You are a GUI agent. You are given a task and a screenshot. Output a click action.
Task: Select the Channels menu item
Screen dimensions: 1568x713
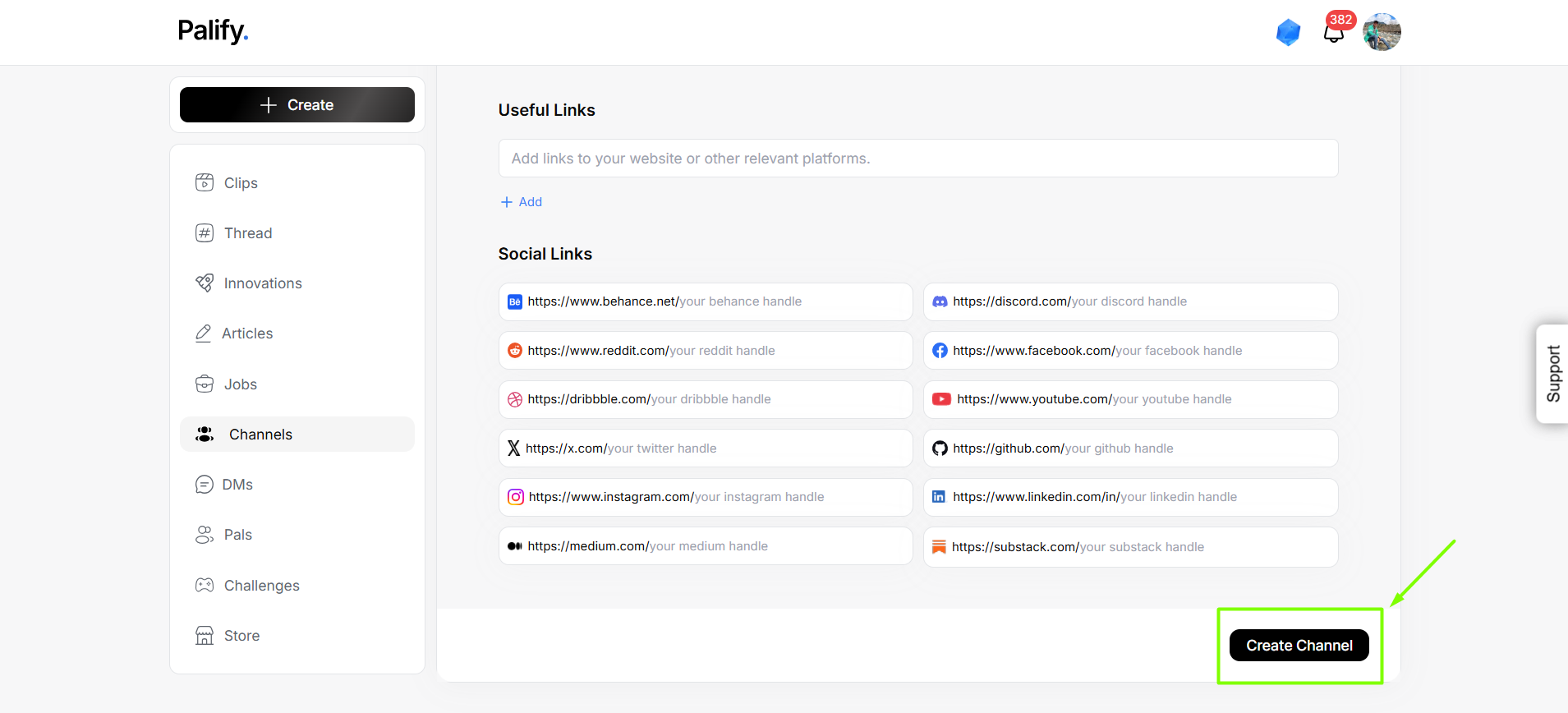tap(297, 434)
